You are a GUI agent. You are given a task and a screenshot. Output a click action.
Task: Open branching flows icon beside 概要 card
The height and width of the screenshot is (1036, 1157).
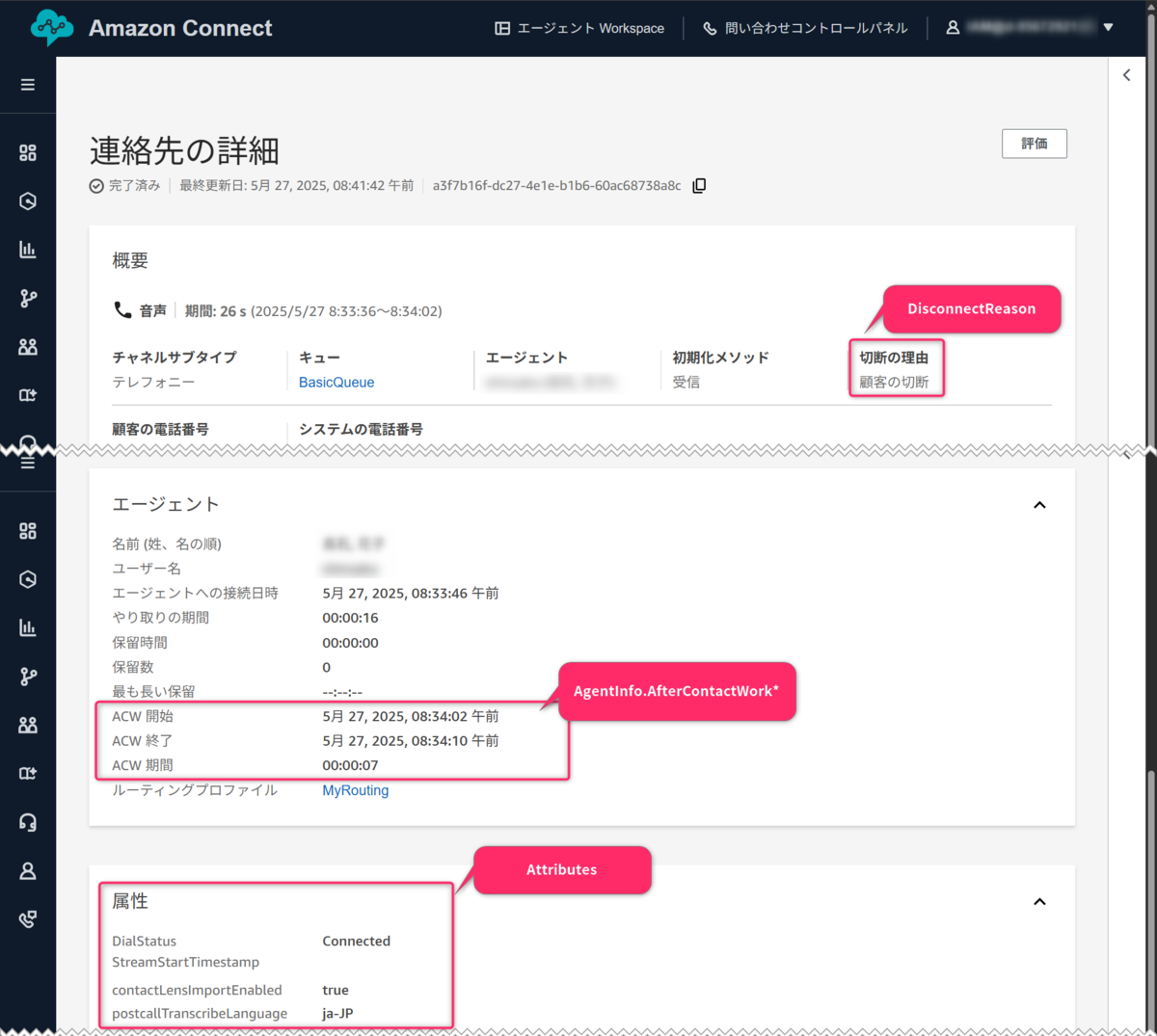28,298
